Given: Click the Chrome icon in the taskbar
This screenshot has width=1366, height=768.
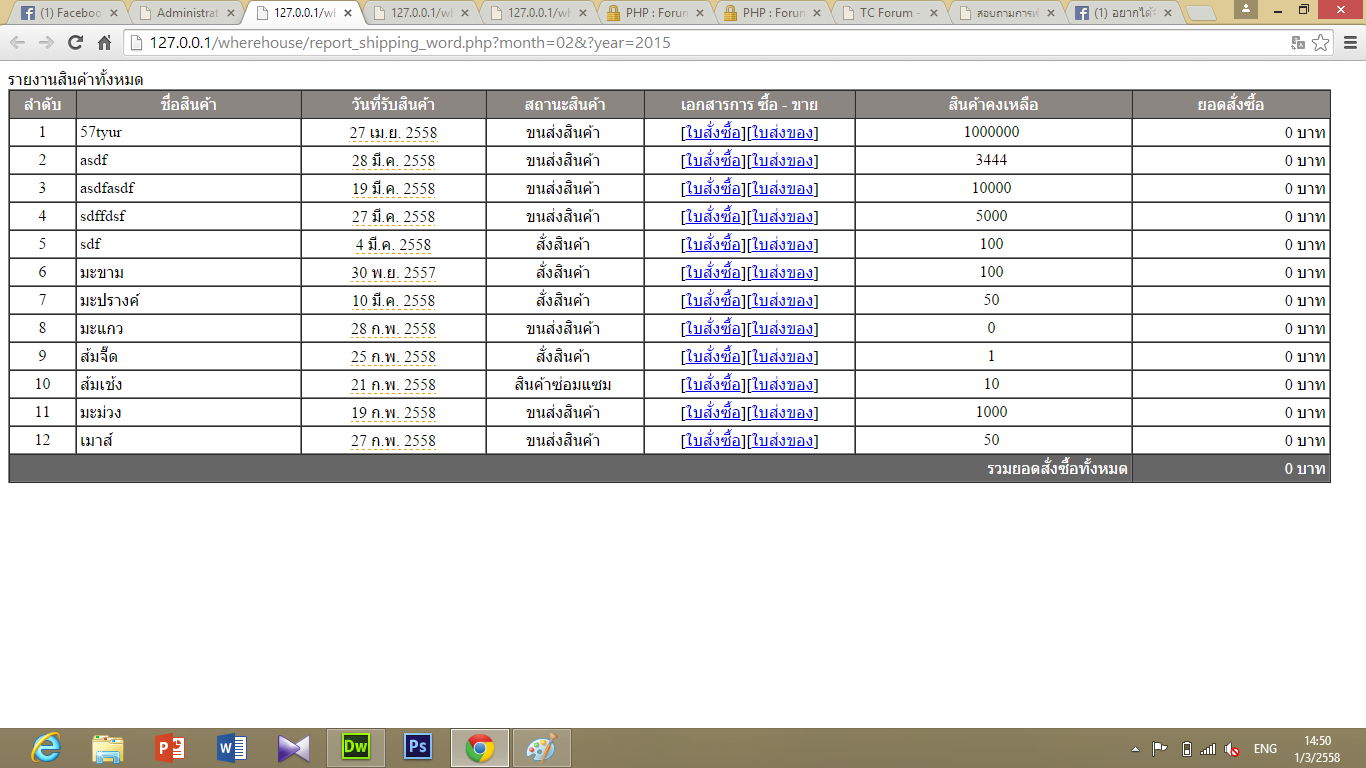Looking at the screenshot, I should tap(480, 748).
